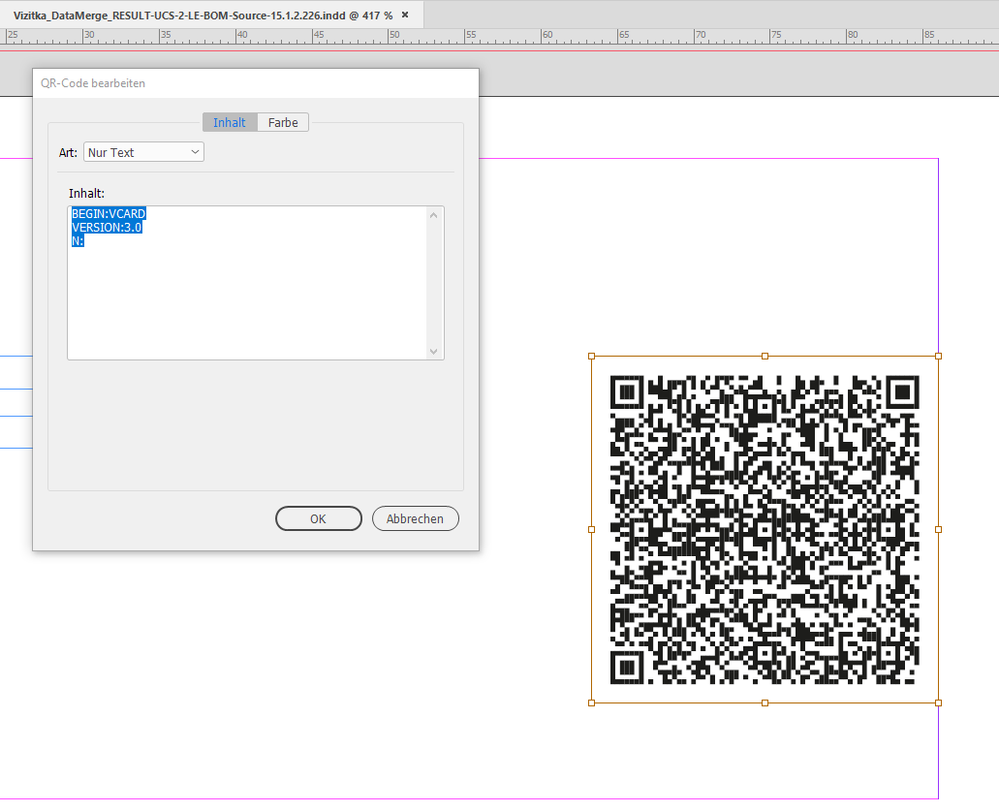Click inside the Inhalt text area
Screen dimensions: 999x812
tap(255, 283)
